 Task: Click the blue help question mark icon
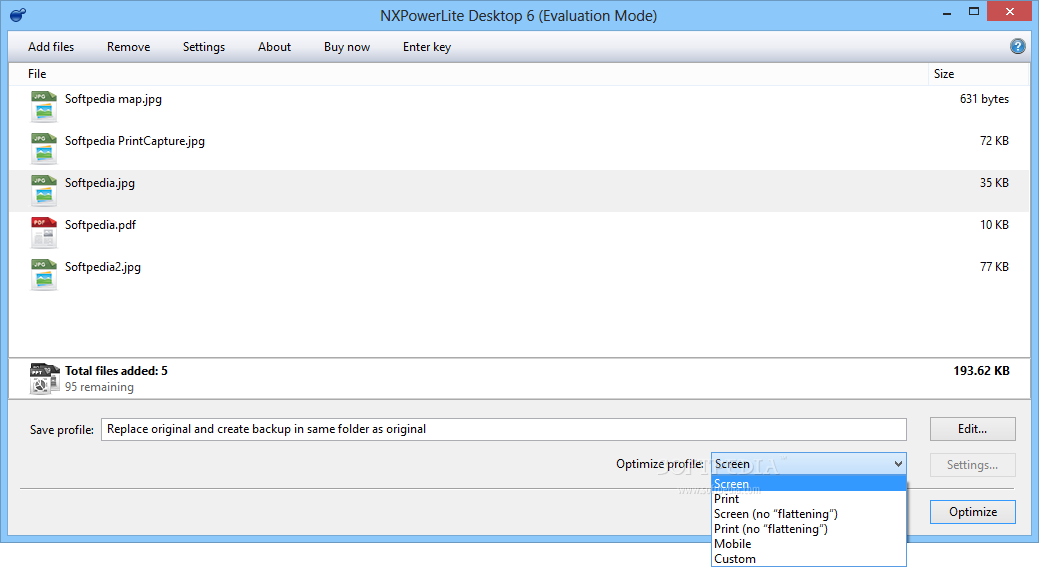coord(1017,46)
